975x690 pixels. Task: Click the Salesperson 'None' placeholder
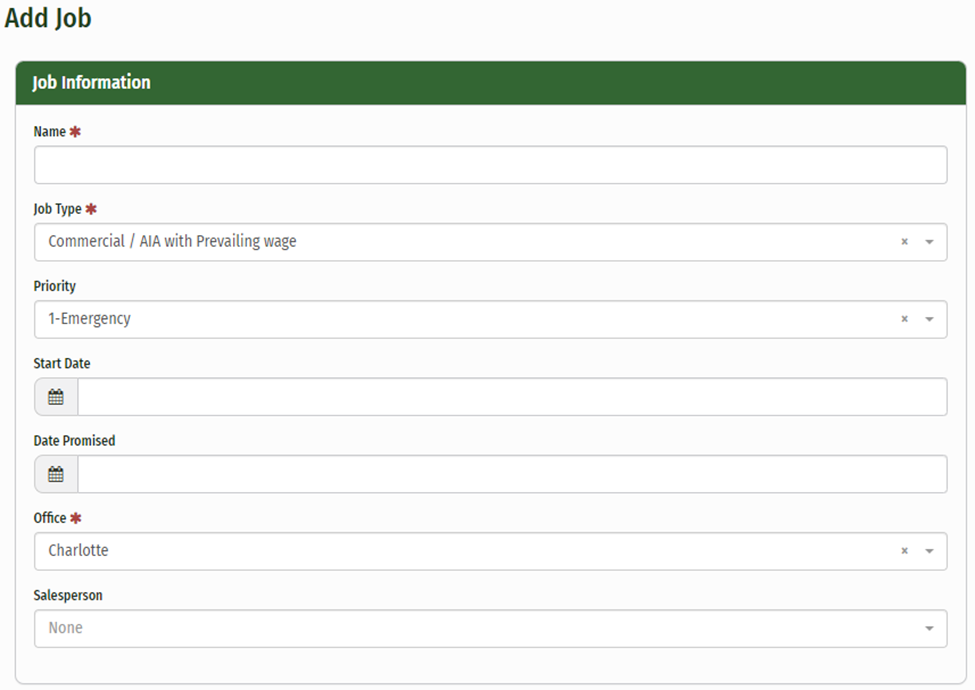pos(65,628)
